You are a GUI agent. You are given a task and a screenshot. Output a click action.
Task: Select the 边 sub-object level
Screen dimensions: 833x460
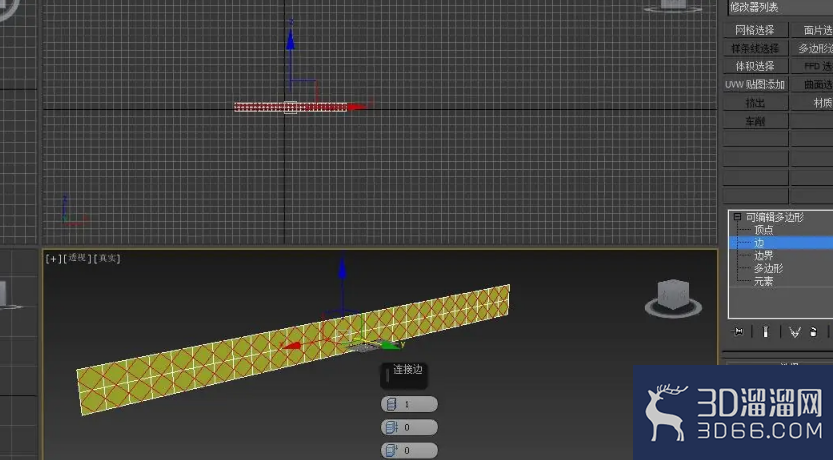pyautogui.click(x=781, y=243)
